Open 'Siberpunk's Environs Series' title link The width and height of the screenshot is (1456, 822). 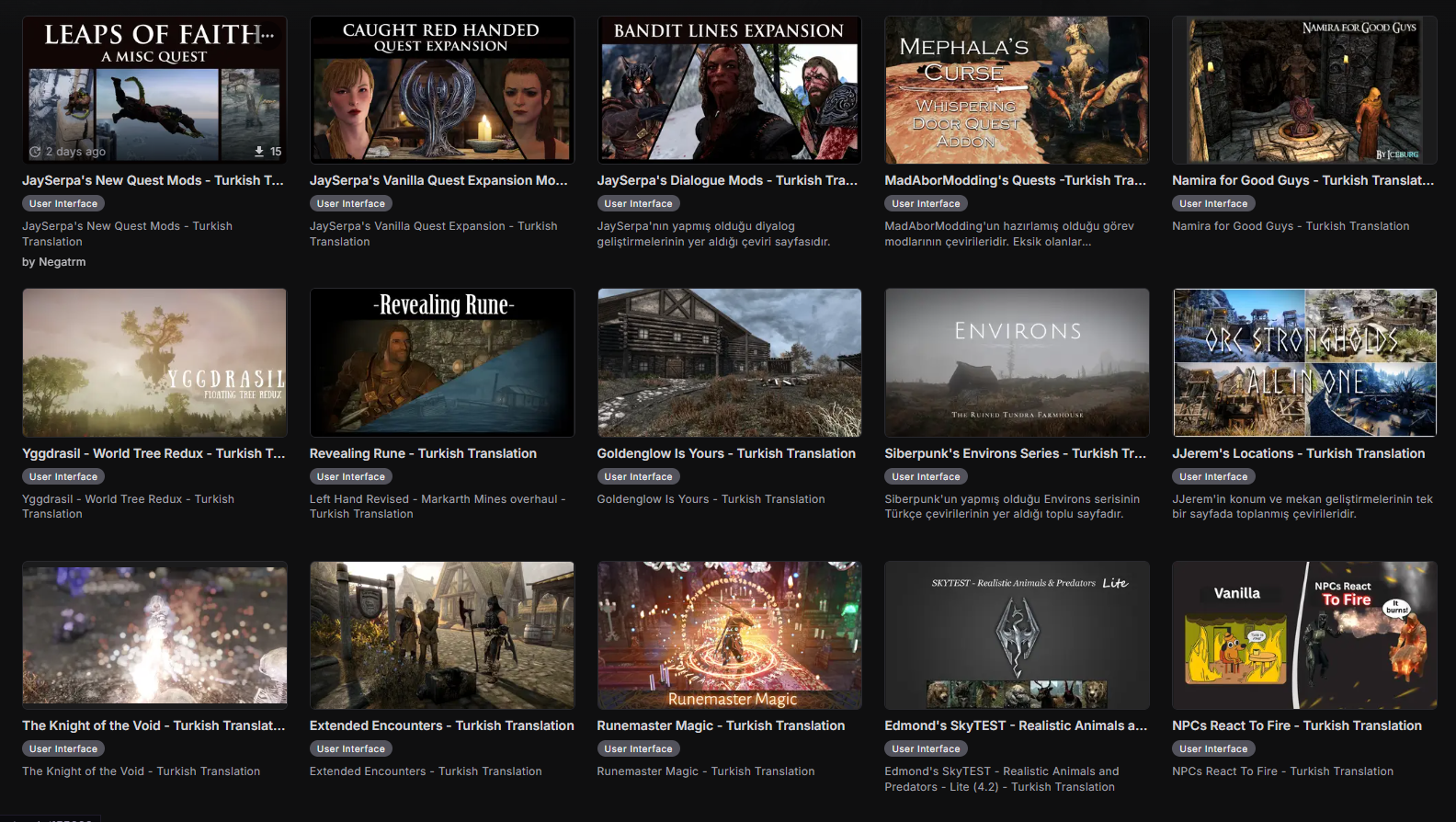point(1015,453)
